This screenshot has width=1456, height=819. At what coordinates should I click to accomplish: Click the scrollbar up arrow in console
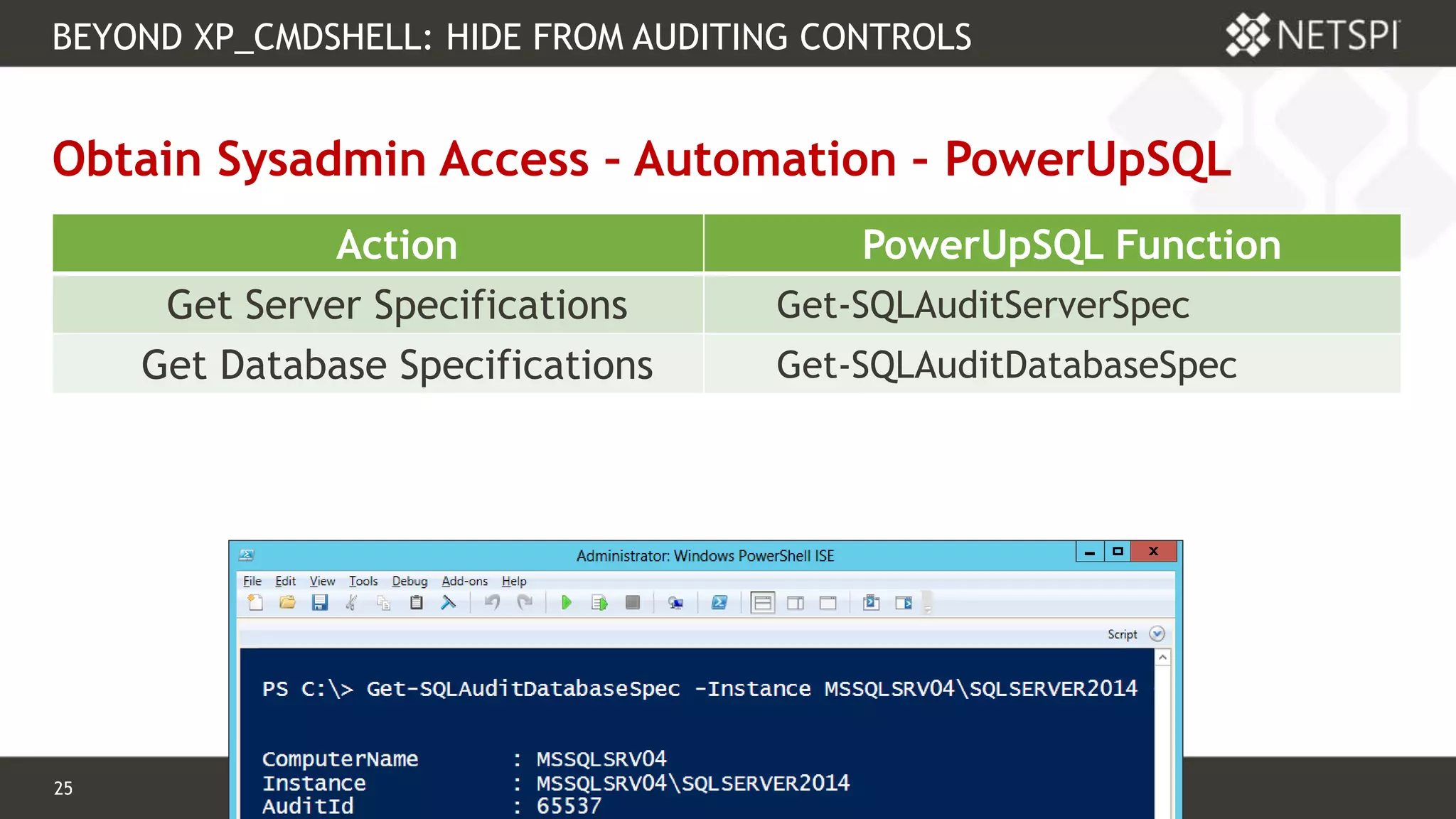tap(1162, 658)
